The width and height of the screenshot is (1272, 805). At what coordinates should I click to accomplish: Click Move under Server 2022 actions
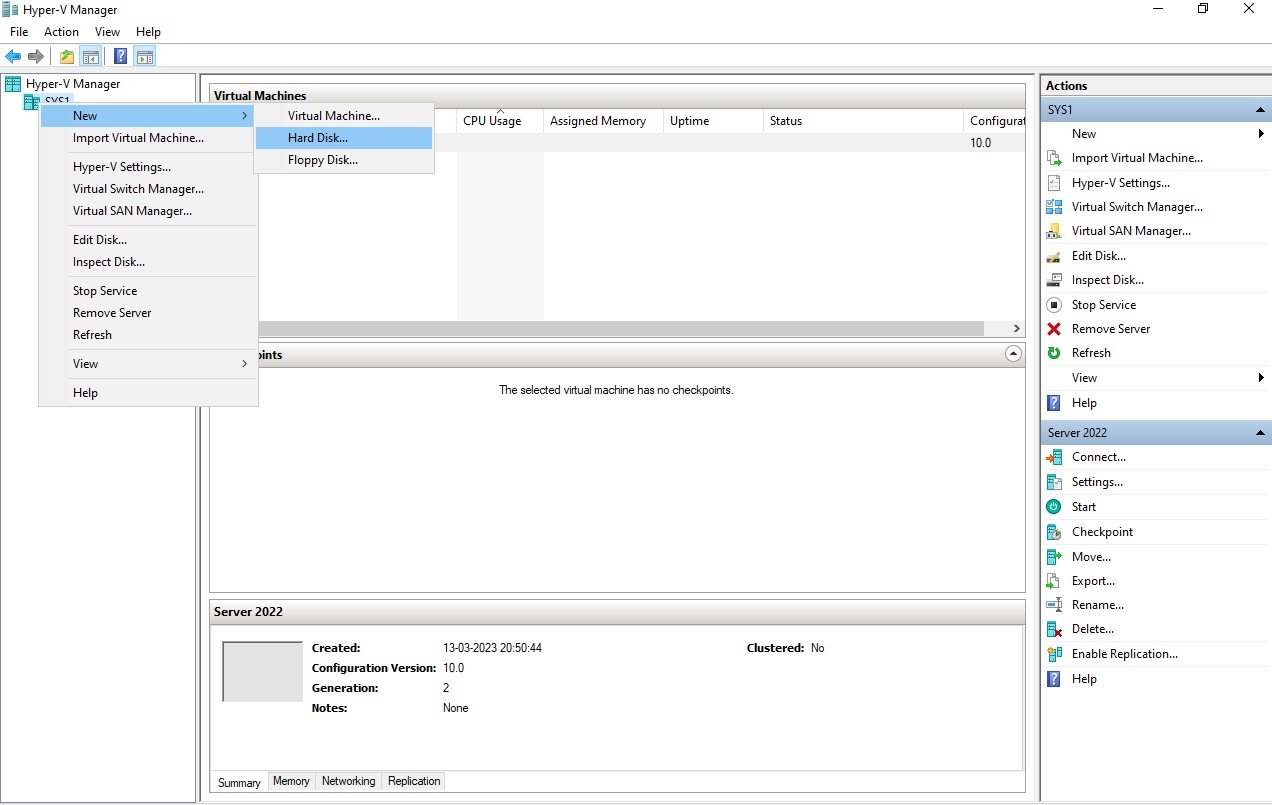1091,557
